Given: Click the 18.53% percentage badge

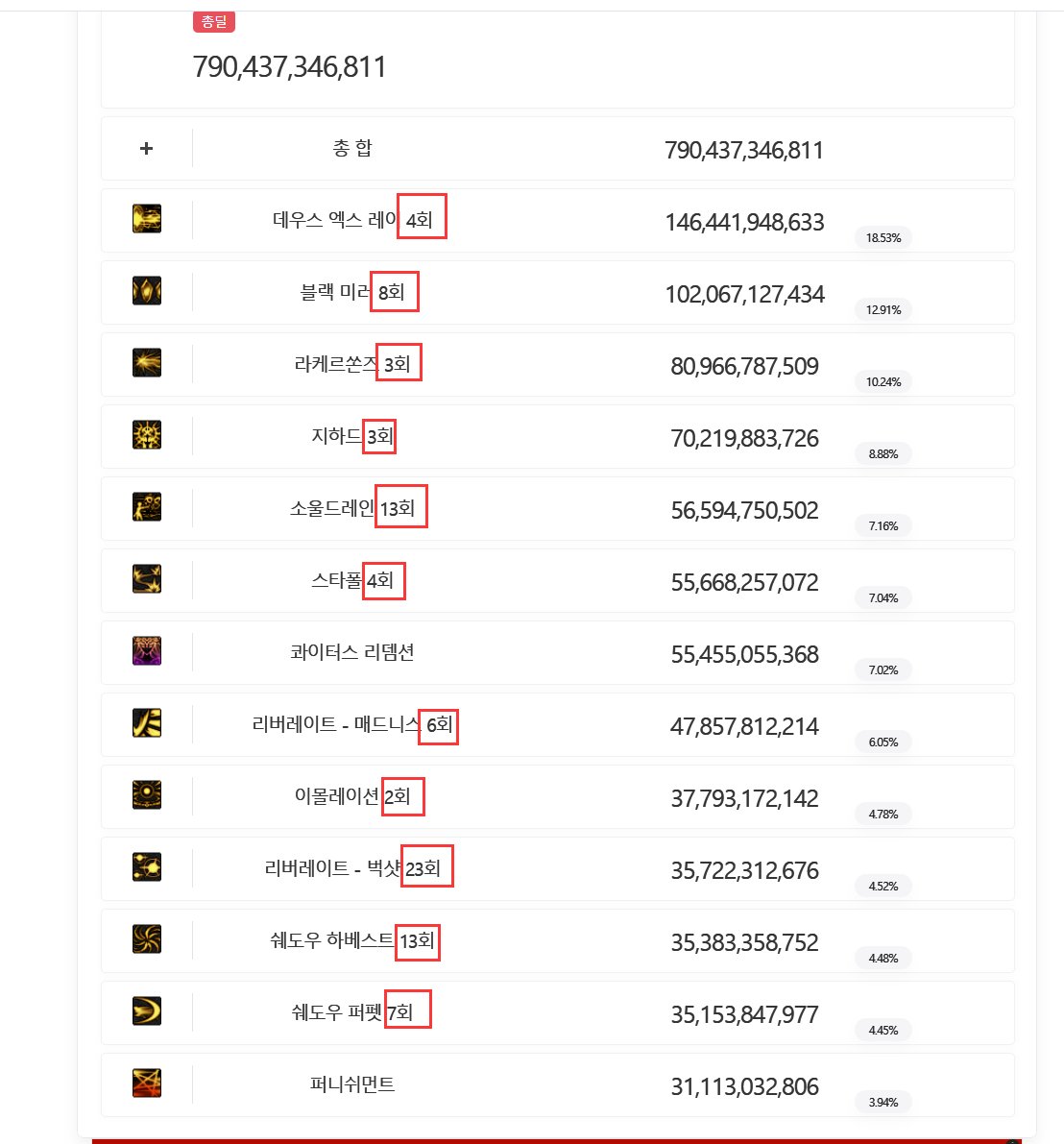Looking at the screenshot, I should coord(883,238).
